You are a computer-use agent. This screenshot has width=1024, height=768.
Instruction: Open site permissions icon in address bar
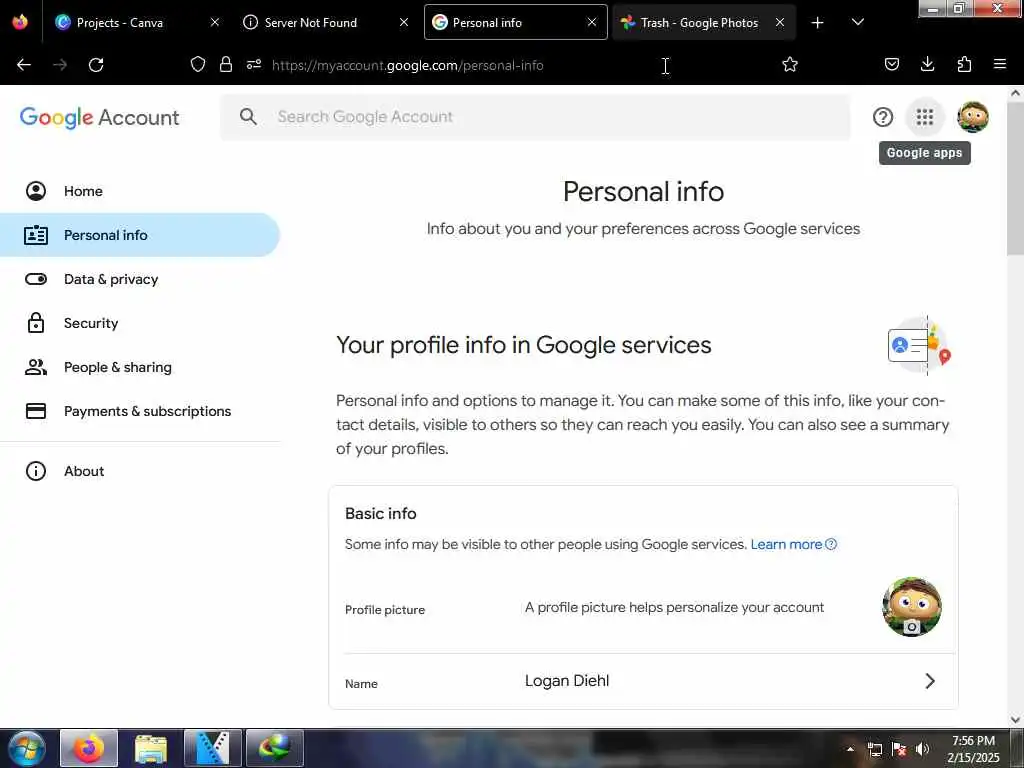point(254,65)
